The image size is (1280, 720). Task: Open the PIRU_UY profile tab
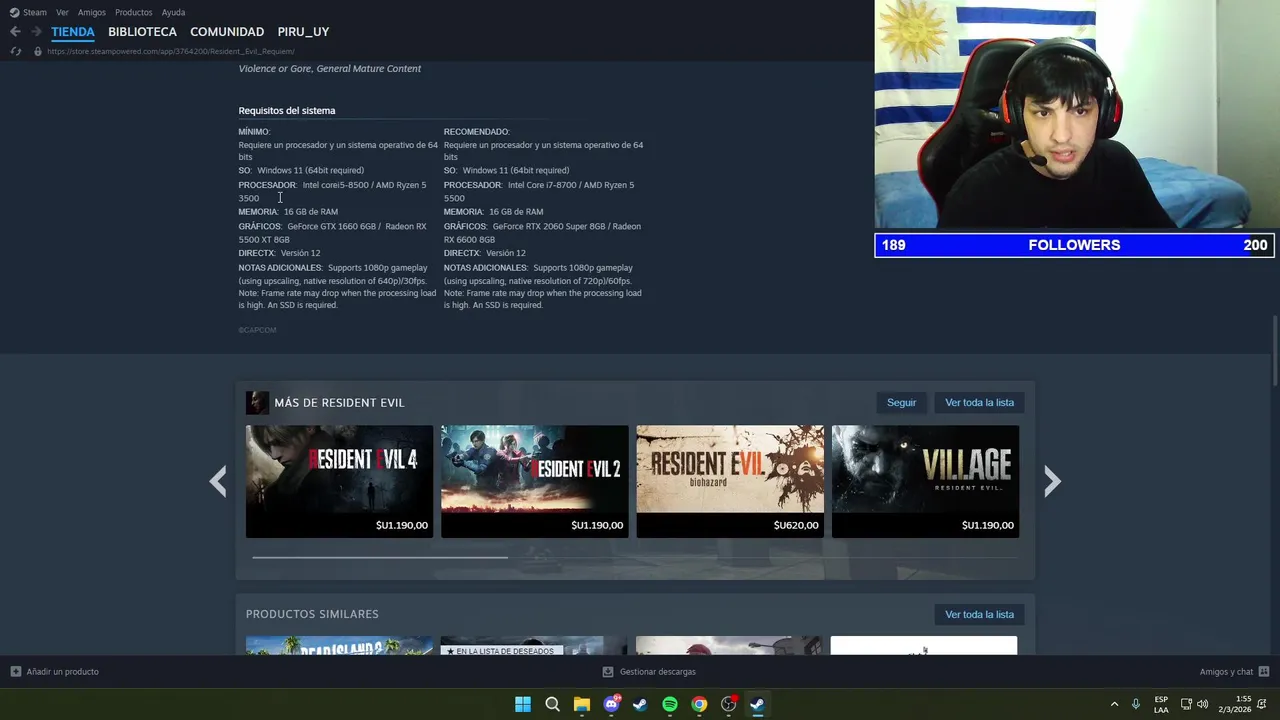303,32
